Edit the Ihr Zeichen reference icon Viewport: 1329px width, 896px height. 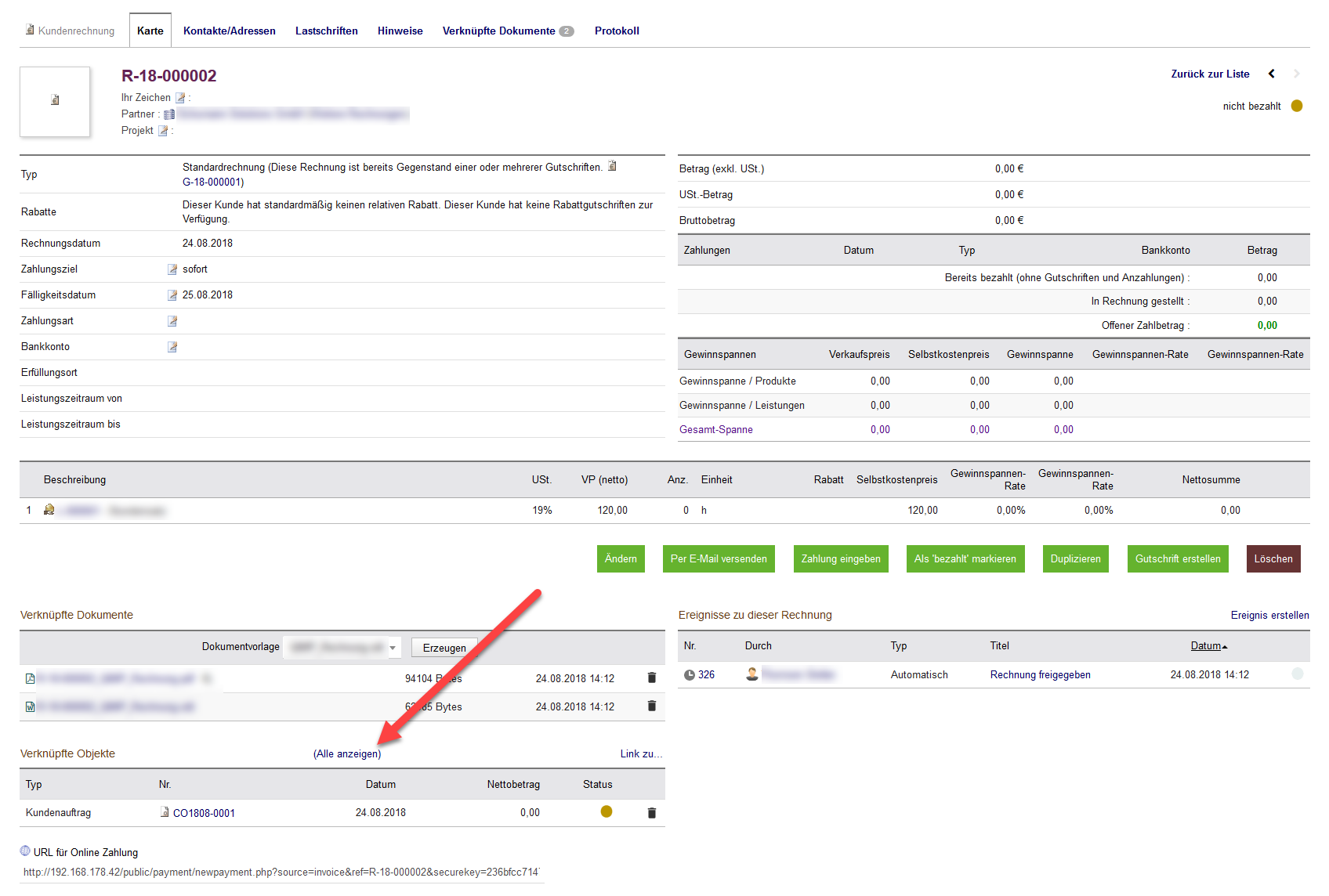coord(180,98)
